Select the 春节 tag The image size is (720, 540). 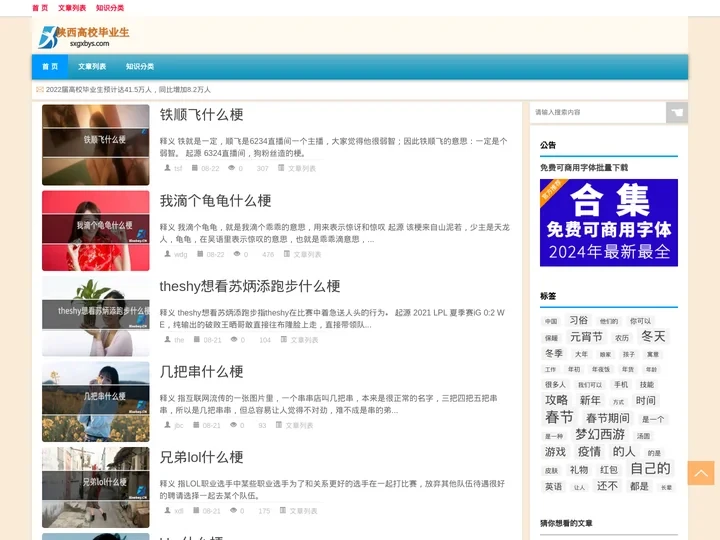coord(559,417)
